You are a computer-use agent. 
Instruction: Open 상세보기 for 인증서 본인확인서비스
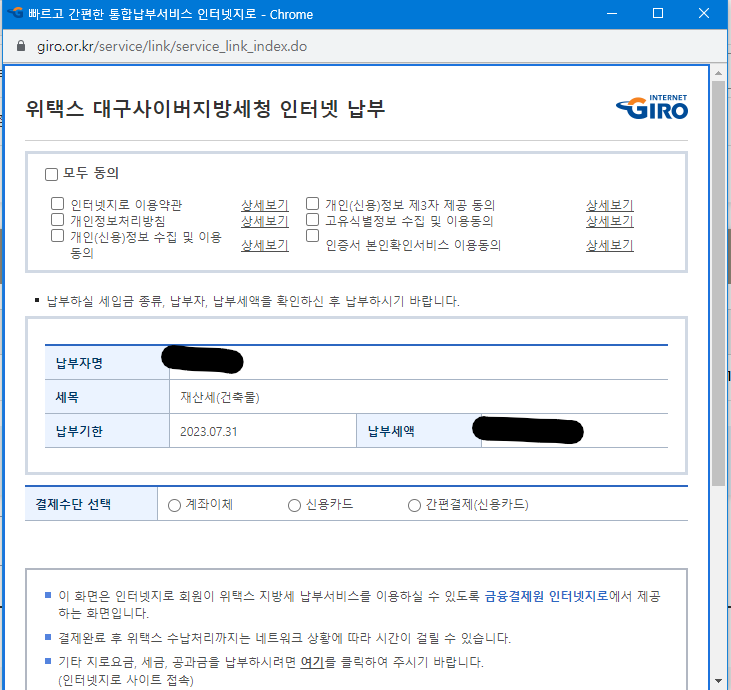tap(610, 245)
